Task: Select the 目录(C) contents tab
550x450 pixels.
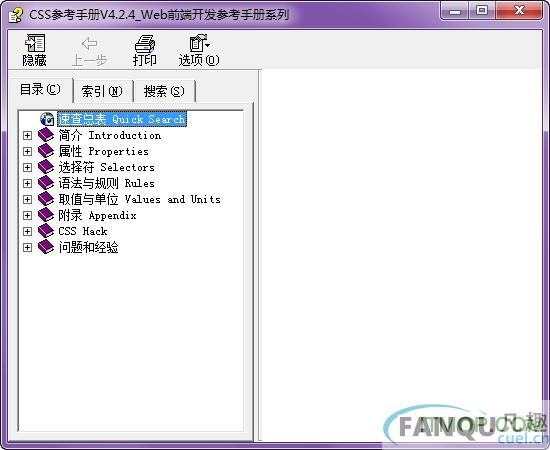Action: pos(40,89)
